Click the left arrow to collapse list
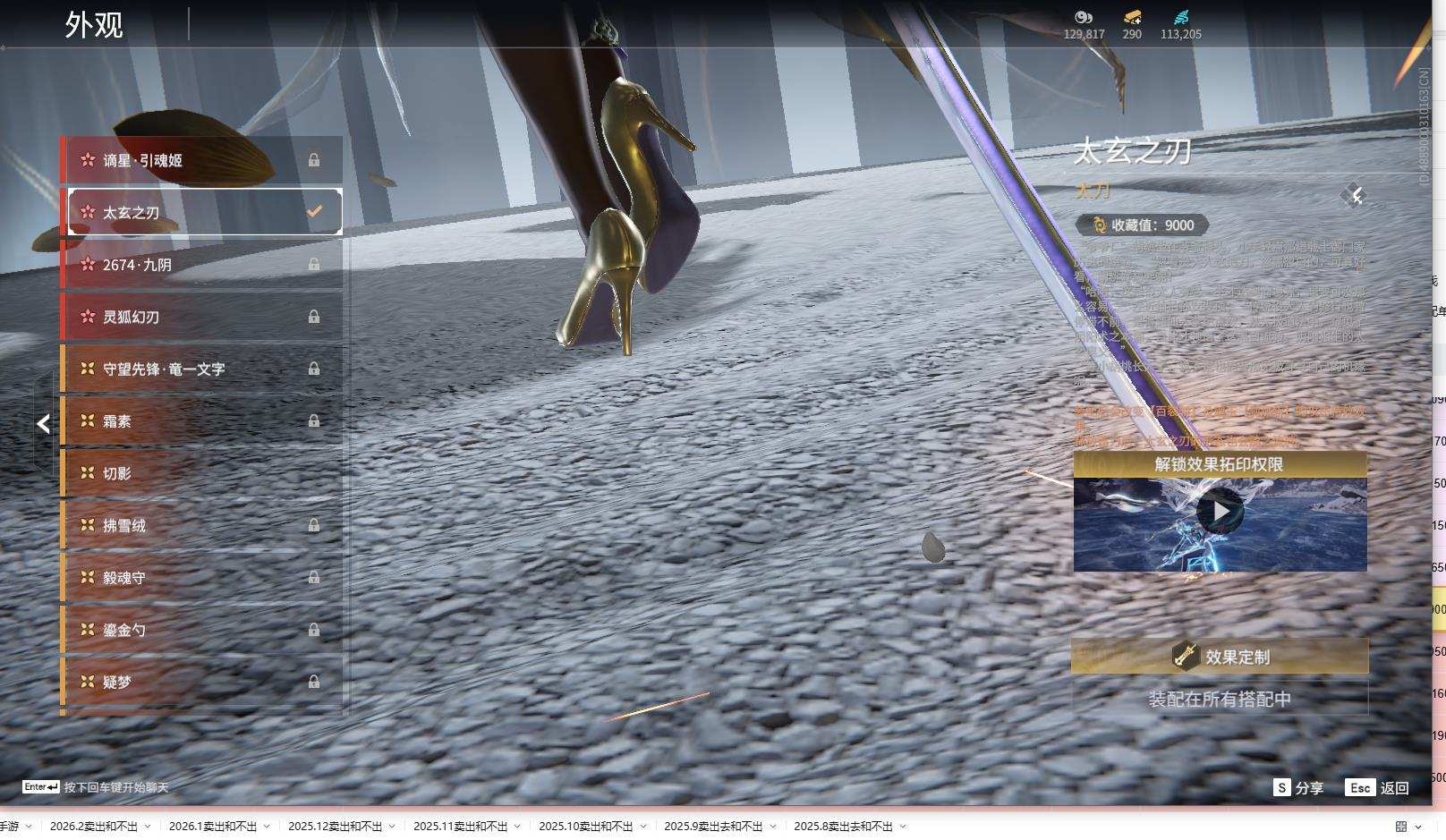The height and width of the screenshot is (840, 1446). coord(43,424)
